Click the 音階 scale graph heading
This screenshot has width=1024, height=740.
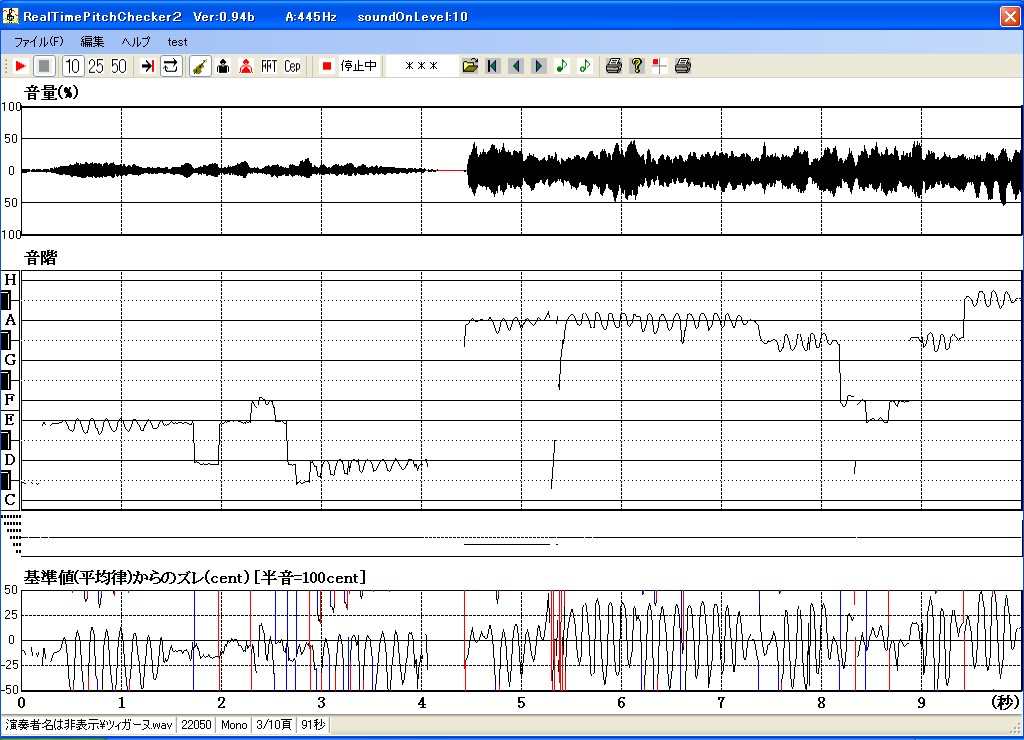(x=40, y=258)
